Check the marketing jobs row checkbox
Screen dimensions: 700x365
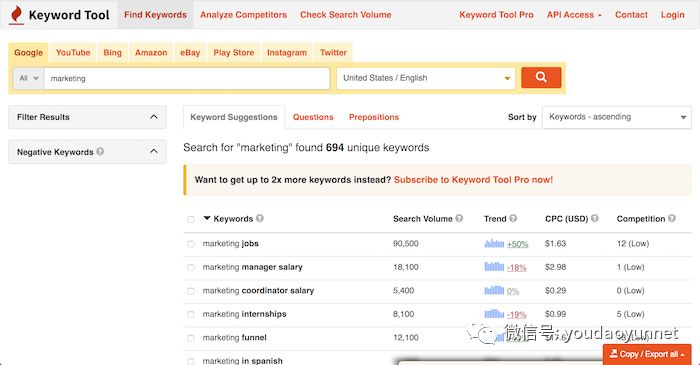191,244
